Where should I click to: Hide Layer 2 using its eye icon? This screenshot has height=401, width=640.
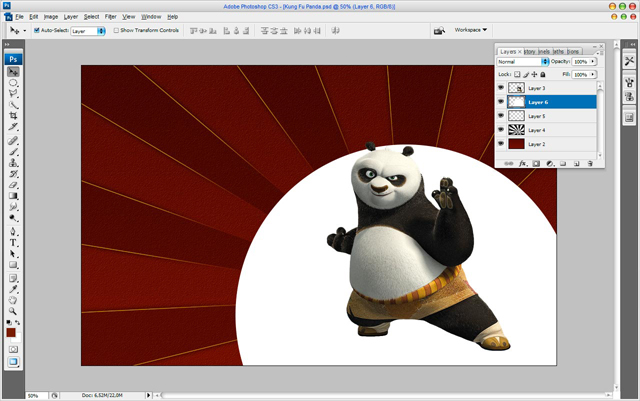[501, 144]
